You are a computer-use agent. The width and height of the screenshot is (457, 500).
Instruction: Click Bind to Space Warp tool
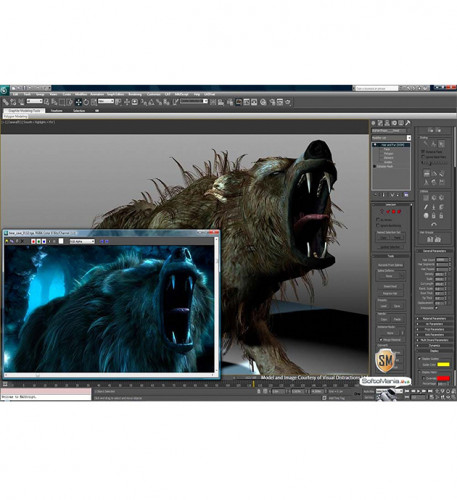click(21, 102)
